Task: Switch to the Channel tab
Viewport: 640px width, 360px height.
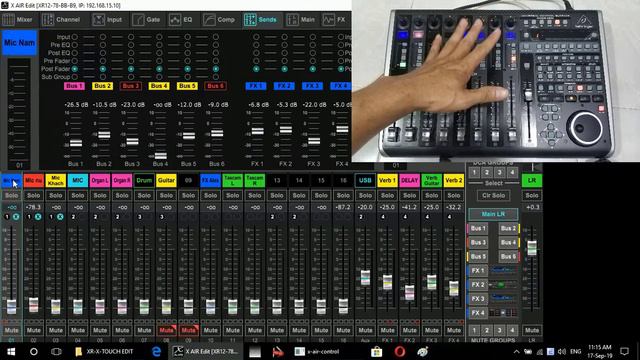Action: pyautogui.click(x=61, y=20)
